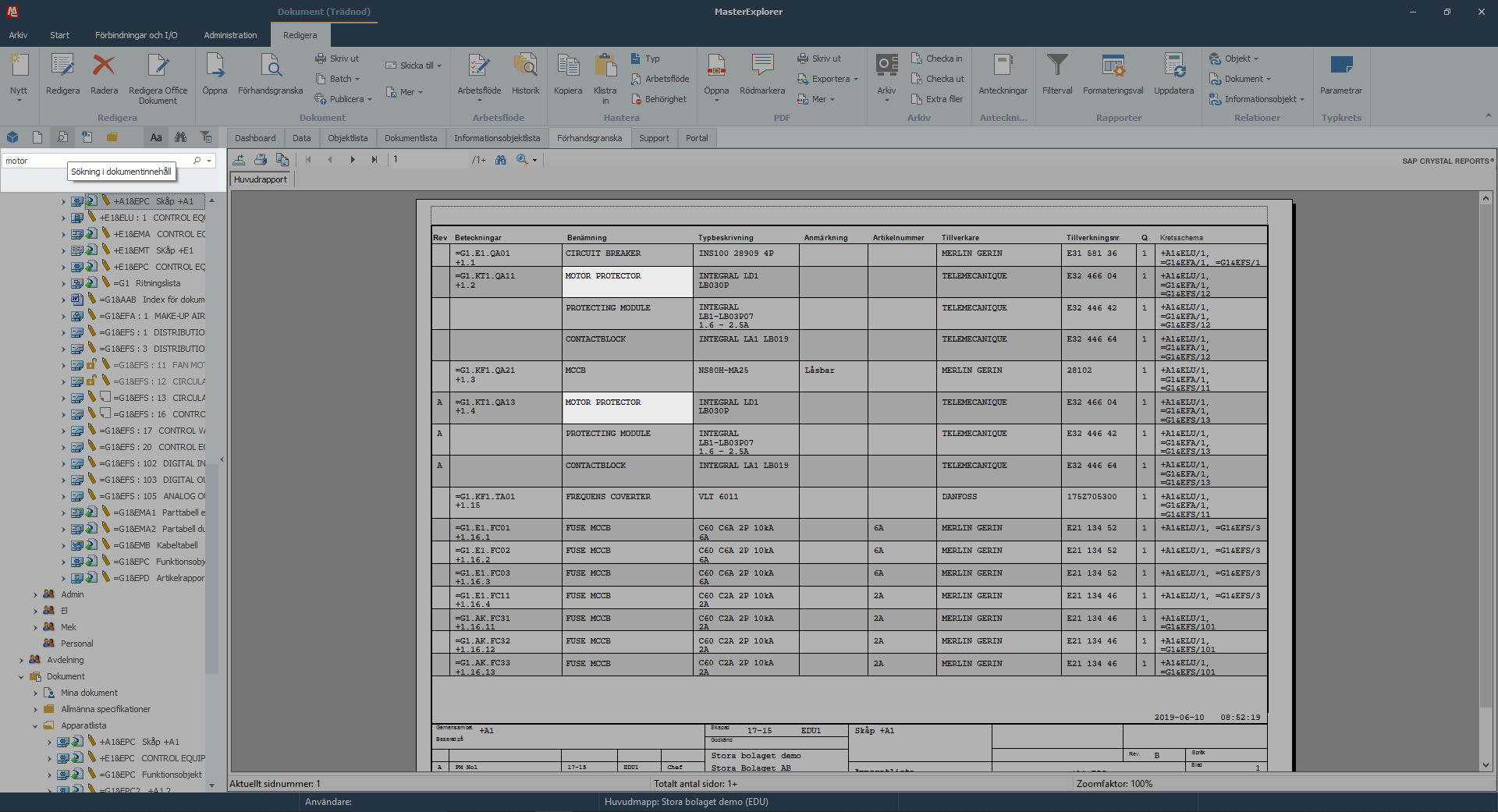Expand the Admin group node

pos(35,594)
